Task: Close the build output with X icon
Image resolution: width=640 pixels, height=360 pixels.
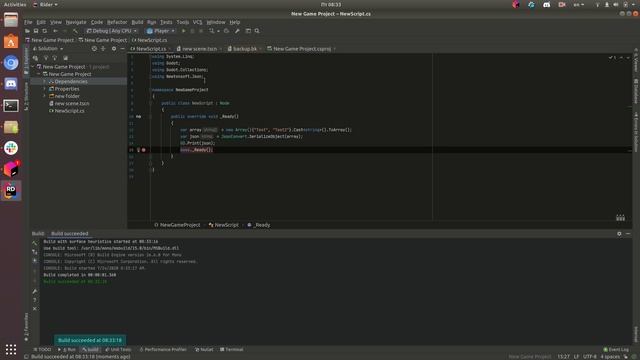Action: (35, 309)
